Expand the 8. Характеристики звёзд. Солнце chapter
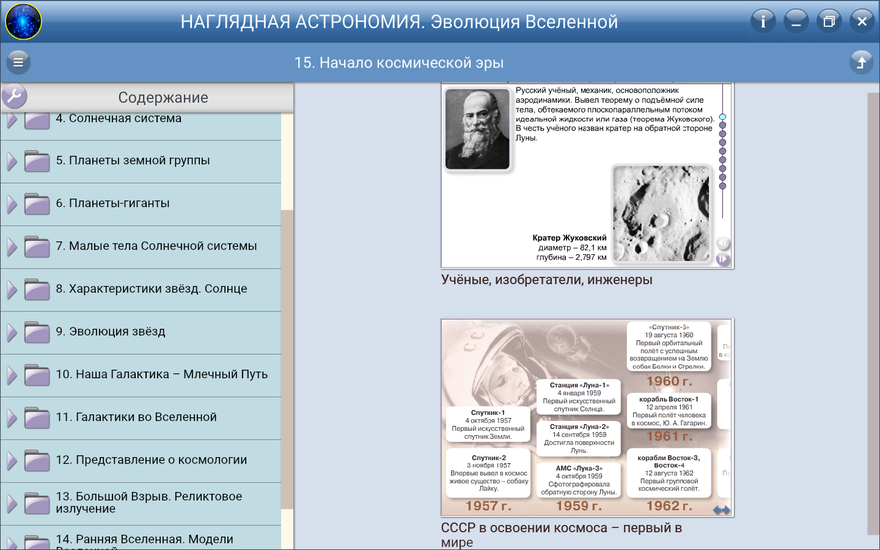 [12, 289]
